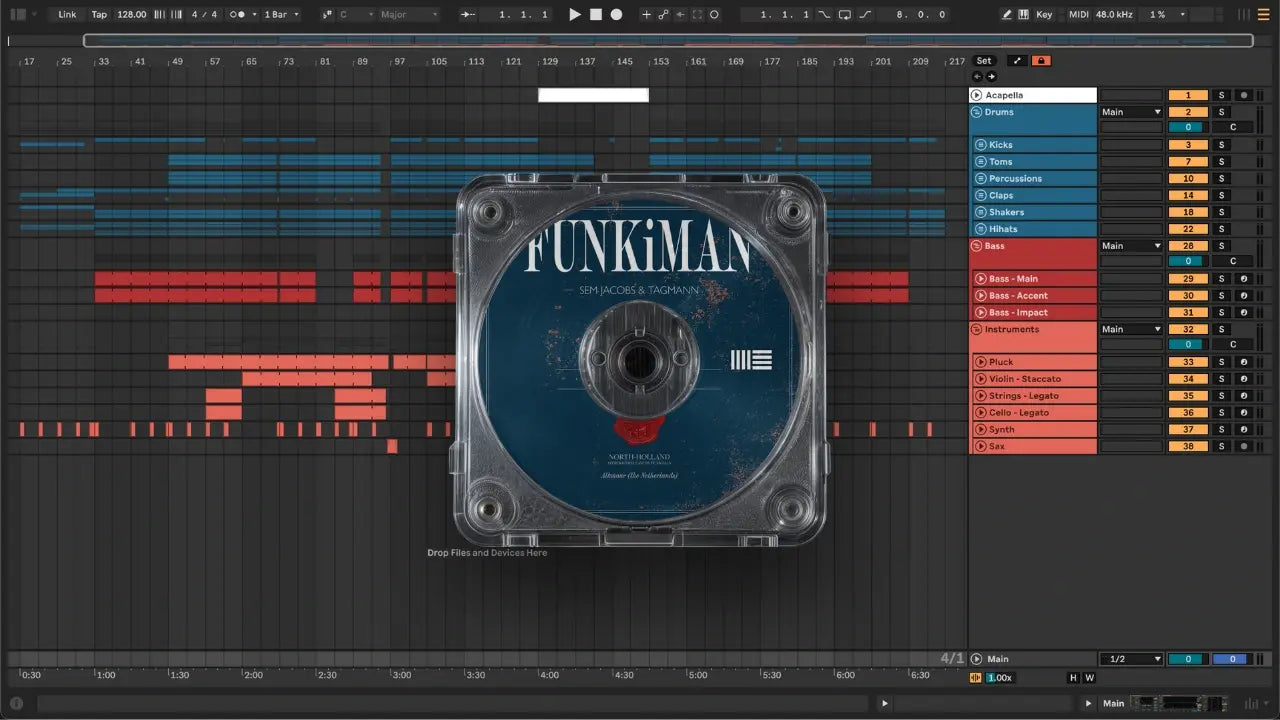Click the lock icon next to Set
The image size is (1280, 720).
[1041, 61]
